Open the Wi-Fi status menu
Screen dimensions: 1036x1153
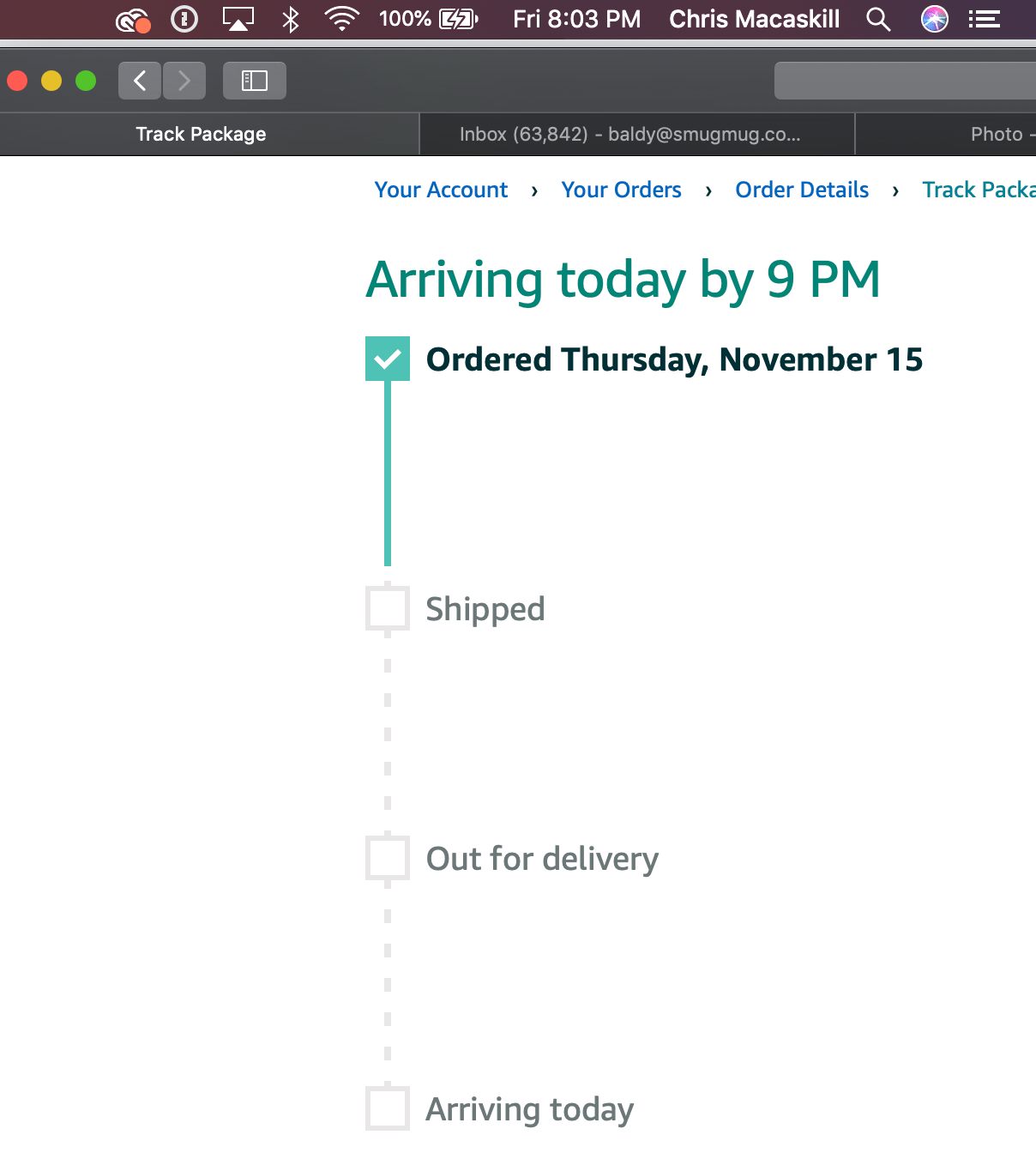[341, 19]
